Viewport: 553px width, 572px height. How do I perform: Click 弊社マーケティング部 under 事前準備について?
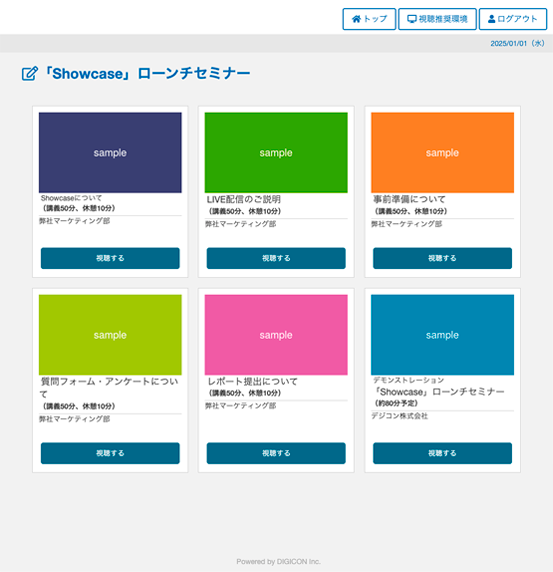coord(407,224)
